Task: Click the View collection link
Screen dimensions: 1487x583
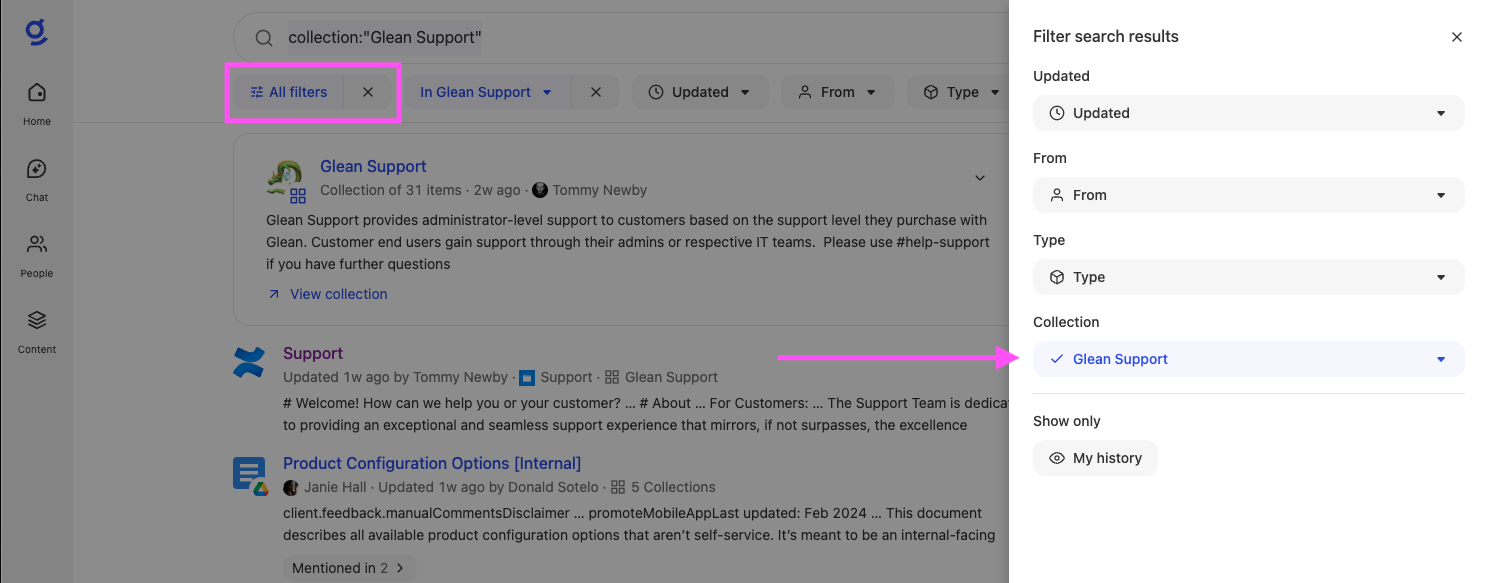Action: [x=328, y=294]
